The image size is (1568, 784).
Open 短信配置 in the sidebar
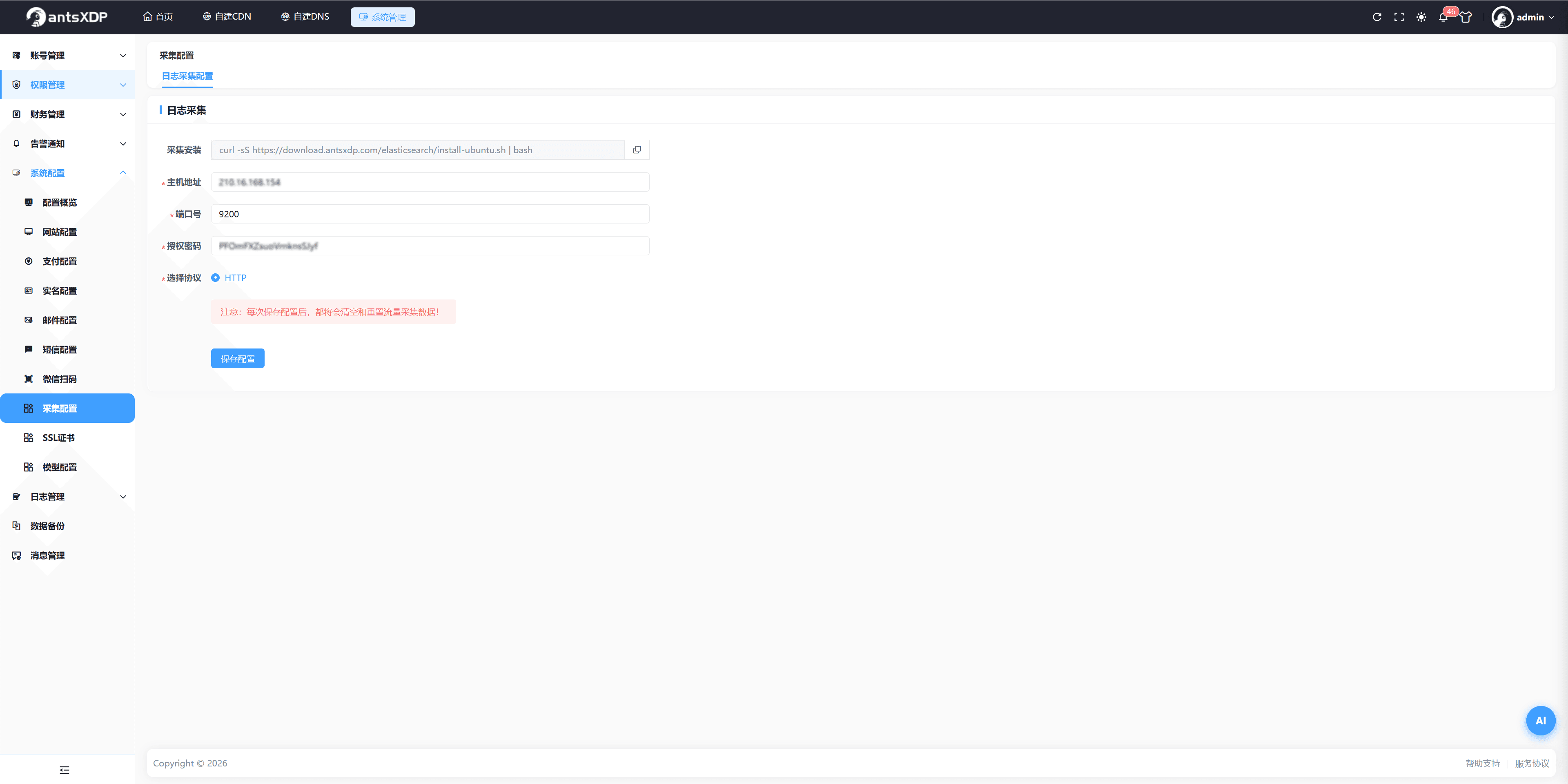tap(67, 350)
